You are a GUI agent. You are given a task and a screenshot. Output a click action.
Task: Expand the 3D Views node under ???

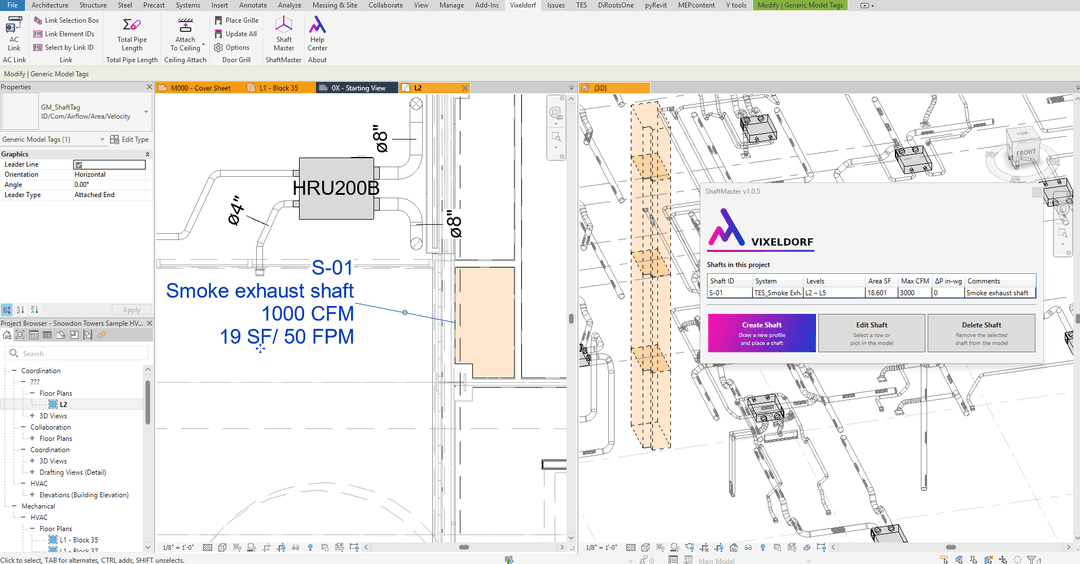pos(32,416)
